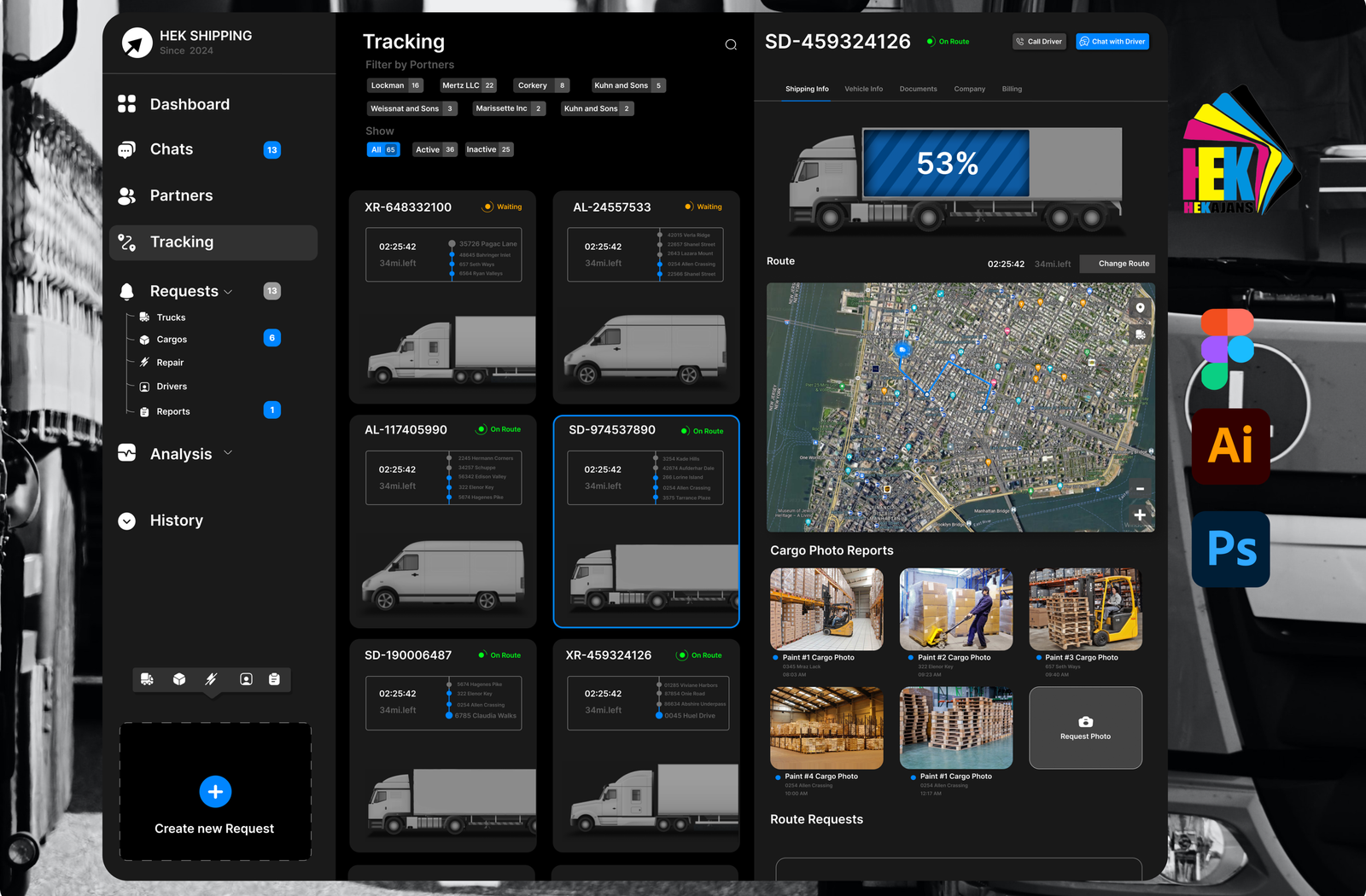Click the Call Driver button
Viewport: 1366px width, 896px height.
click(x=1039, y=42)
